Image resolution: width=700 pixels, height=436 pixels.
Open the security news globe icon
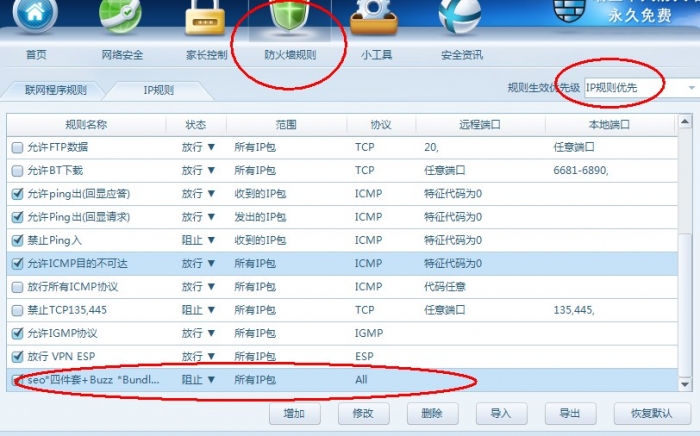pyautogui.click(x=460, y=16)
